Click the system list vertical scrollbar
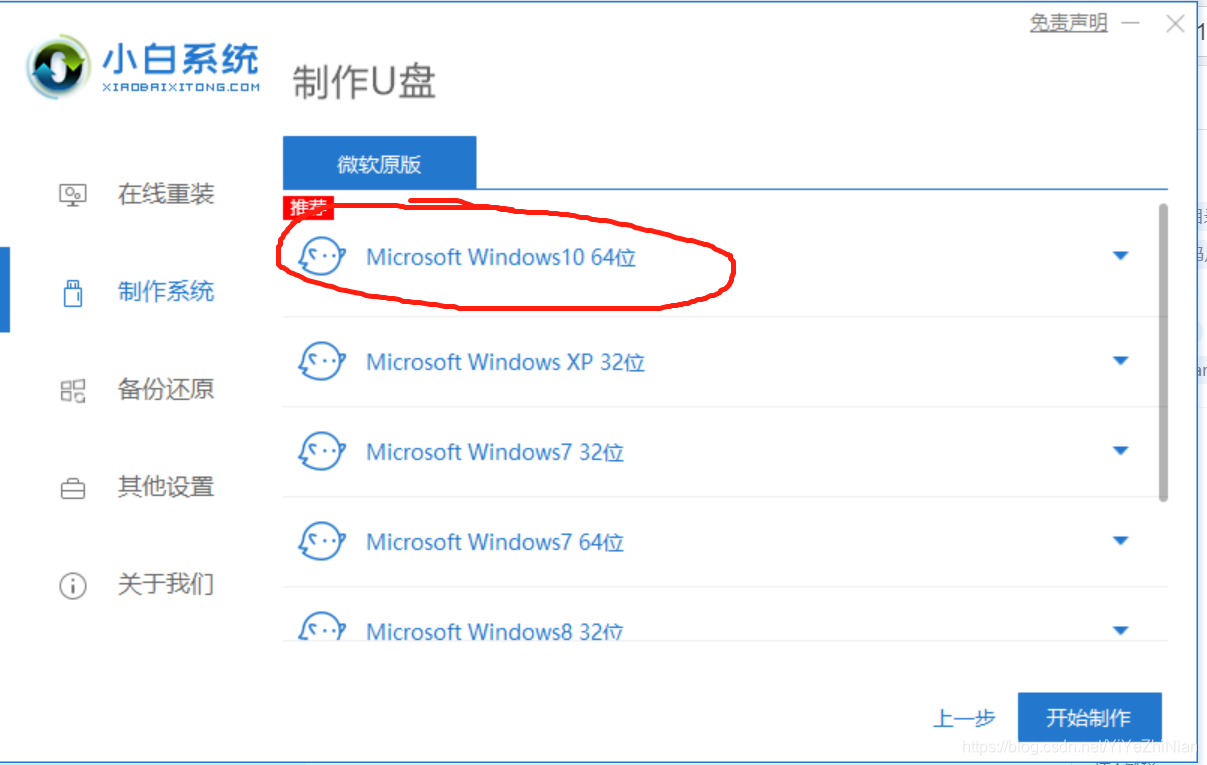The height and width of the screenshot is (765, 1207). (x=1163, y=352)
